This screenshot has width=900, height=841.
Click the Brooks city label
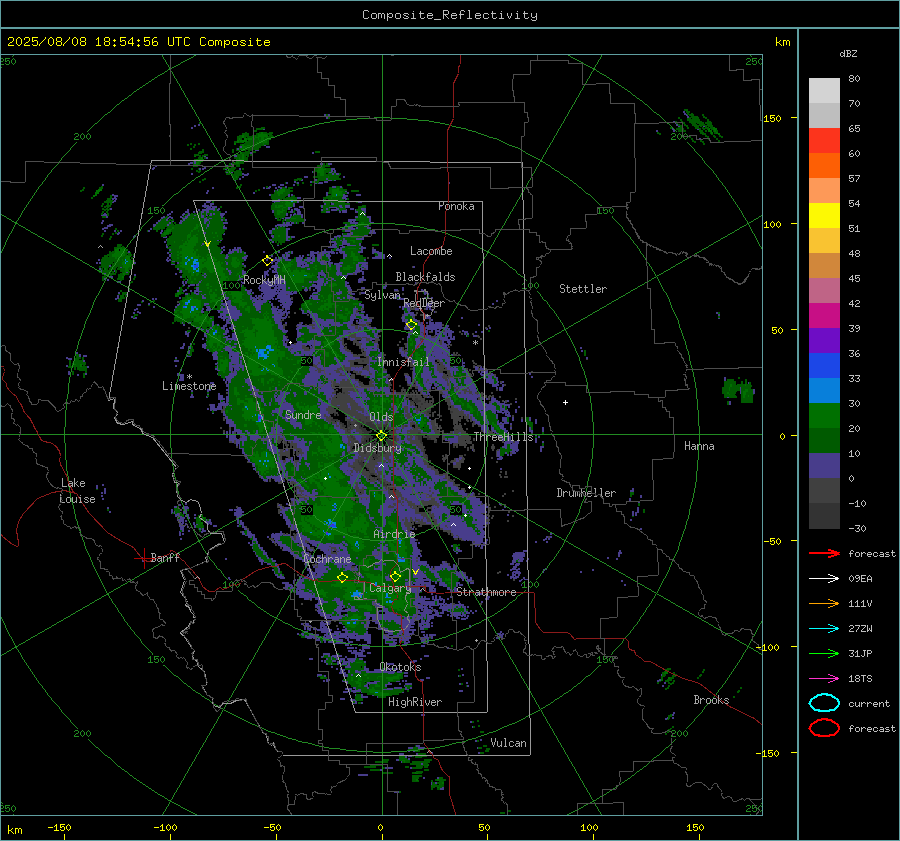pos(711,700)
